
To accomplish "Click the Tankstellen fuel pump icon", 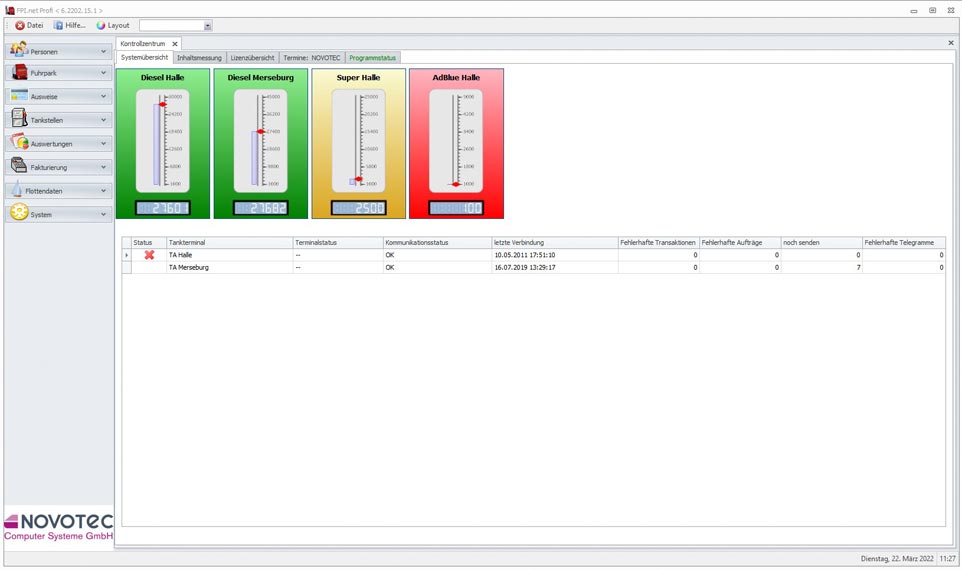I will tap(19, 119).
